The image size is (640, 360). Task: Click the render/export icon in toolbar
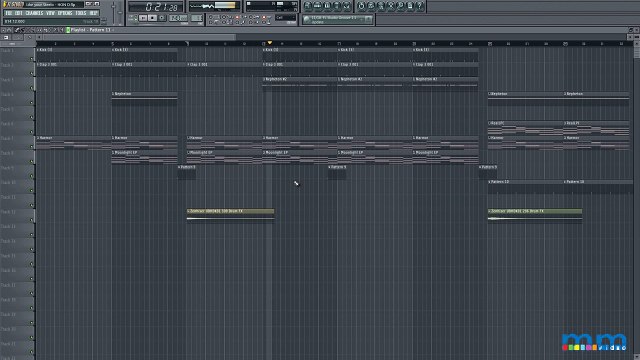click(x=380, y=6)
